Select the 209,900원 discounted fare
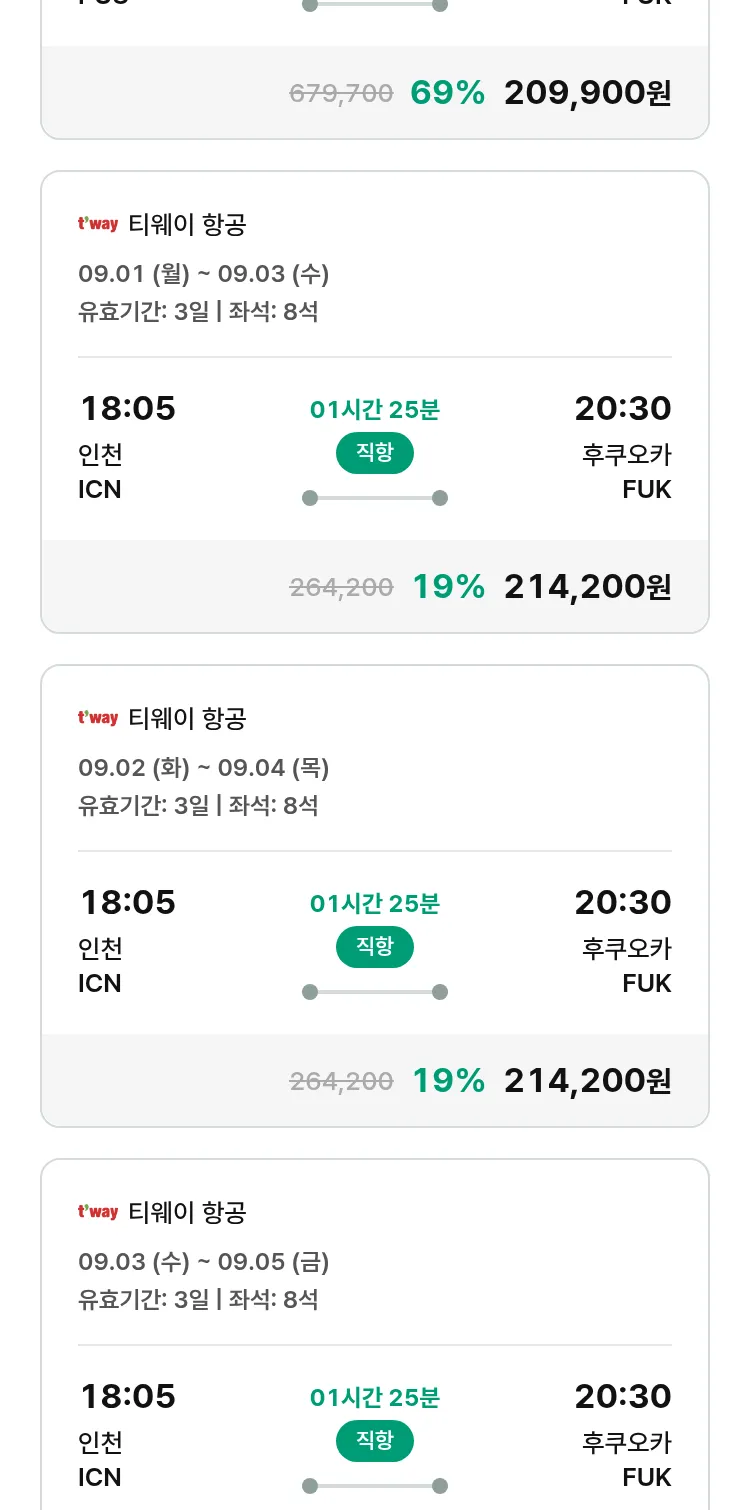The height and width of the screenshot is (1510, 750). [x=587, y=93]
